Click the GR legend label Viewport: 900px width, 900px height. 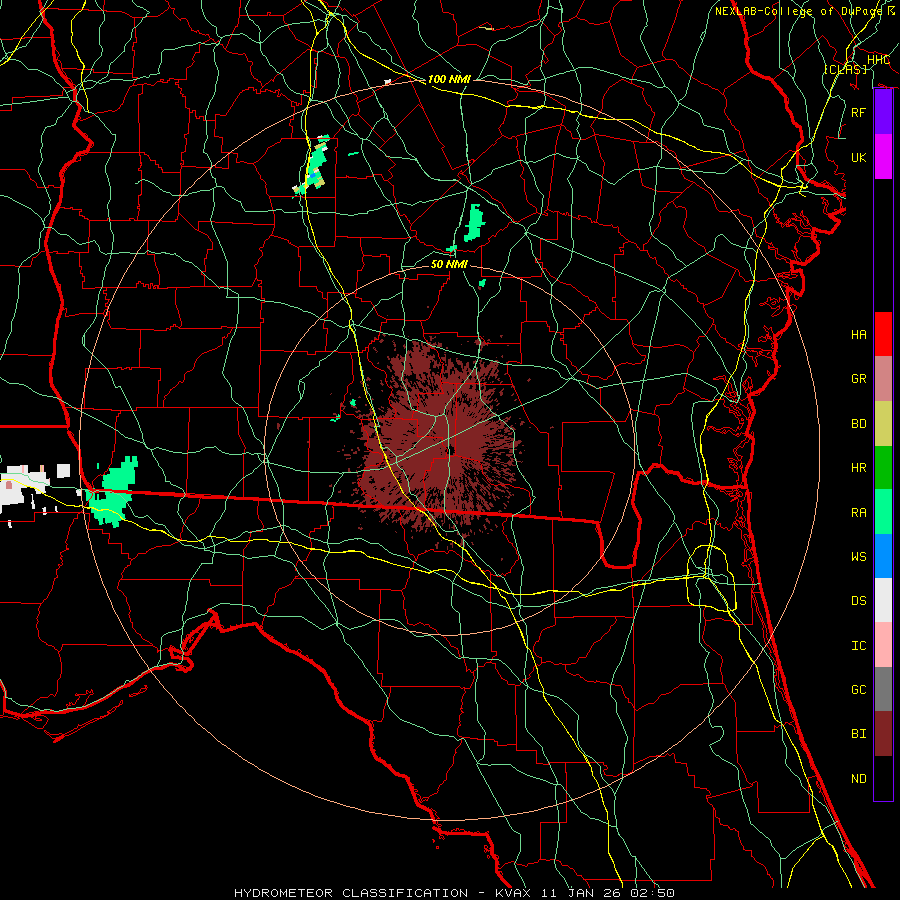click(859, 379)
